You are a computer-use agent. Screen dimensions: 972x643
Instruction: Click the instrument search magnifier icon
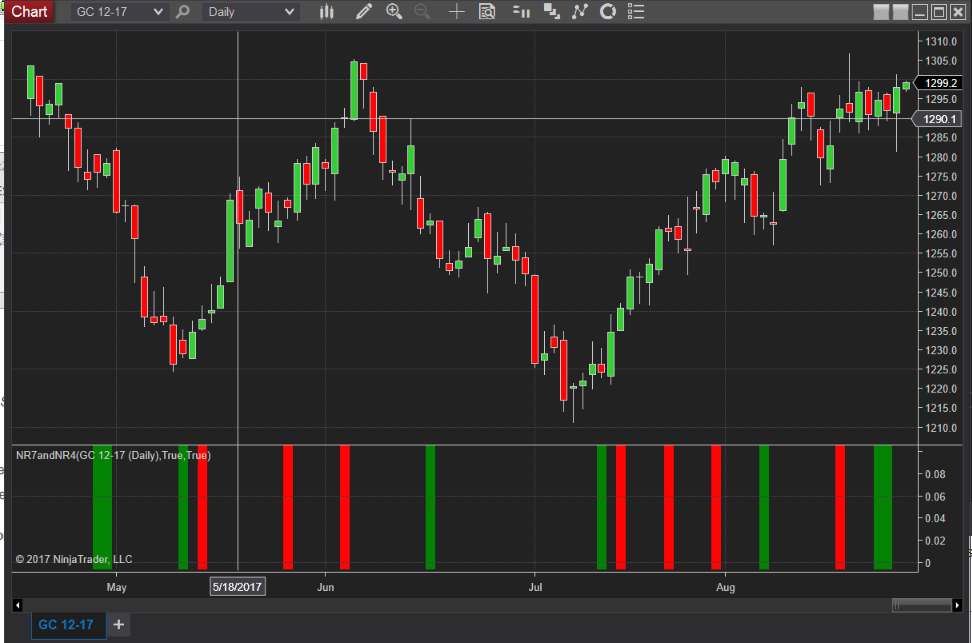[182, 12]
